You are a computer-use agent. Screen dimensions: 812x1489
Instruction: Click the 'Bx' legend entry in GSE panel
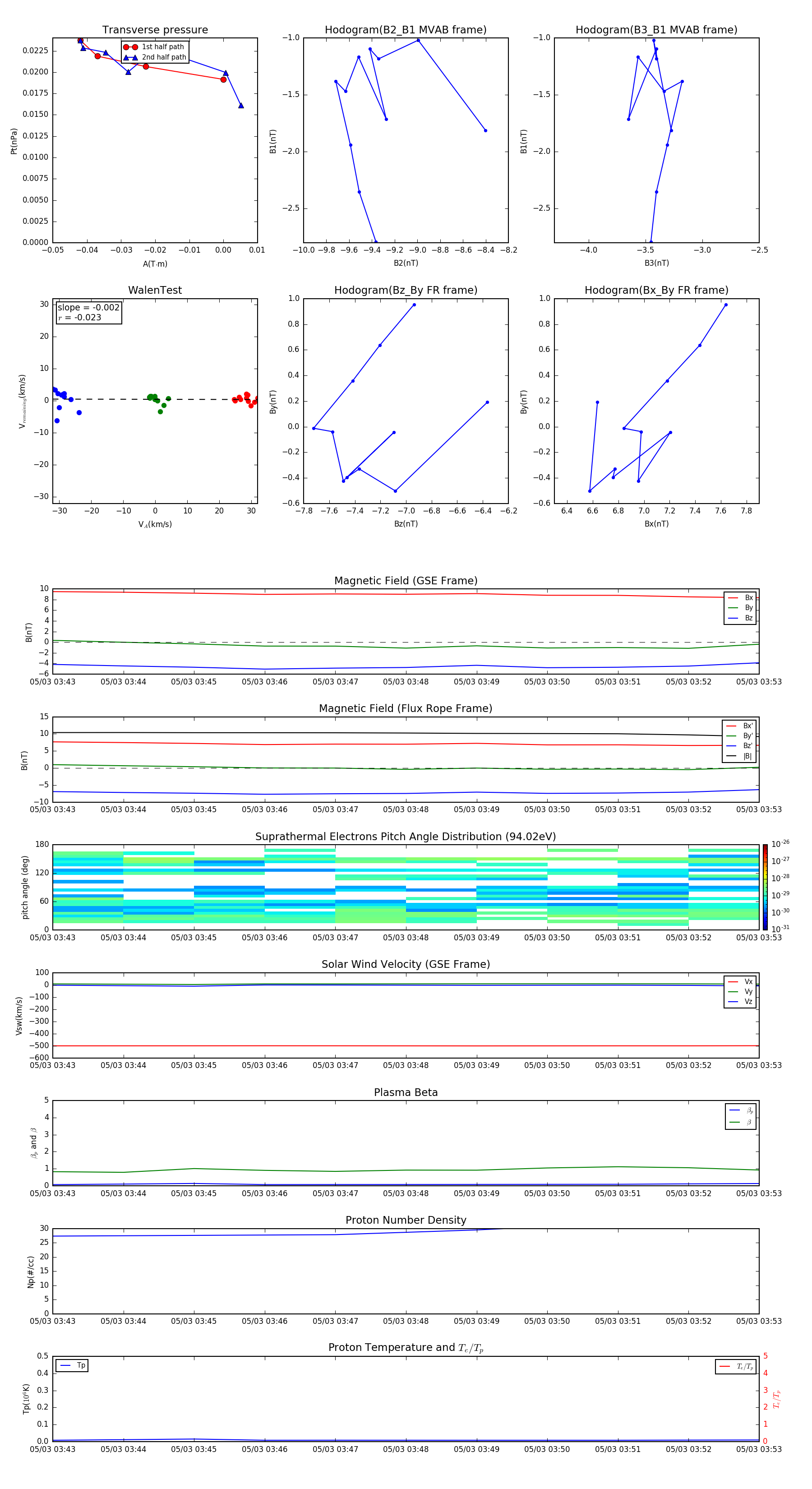click(740, 598)
